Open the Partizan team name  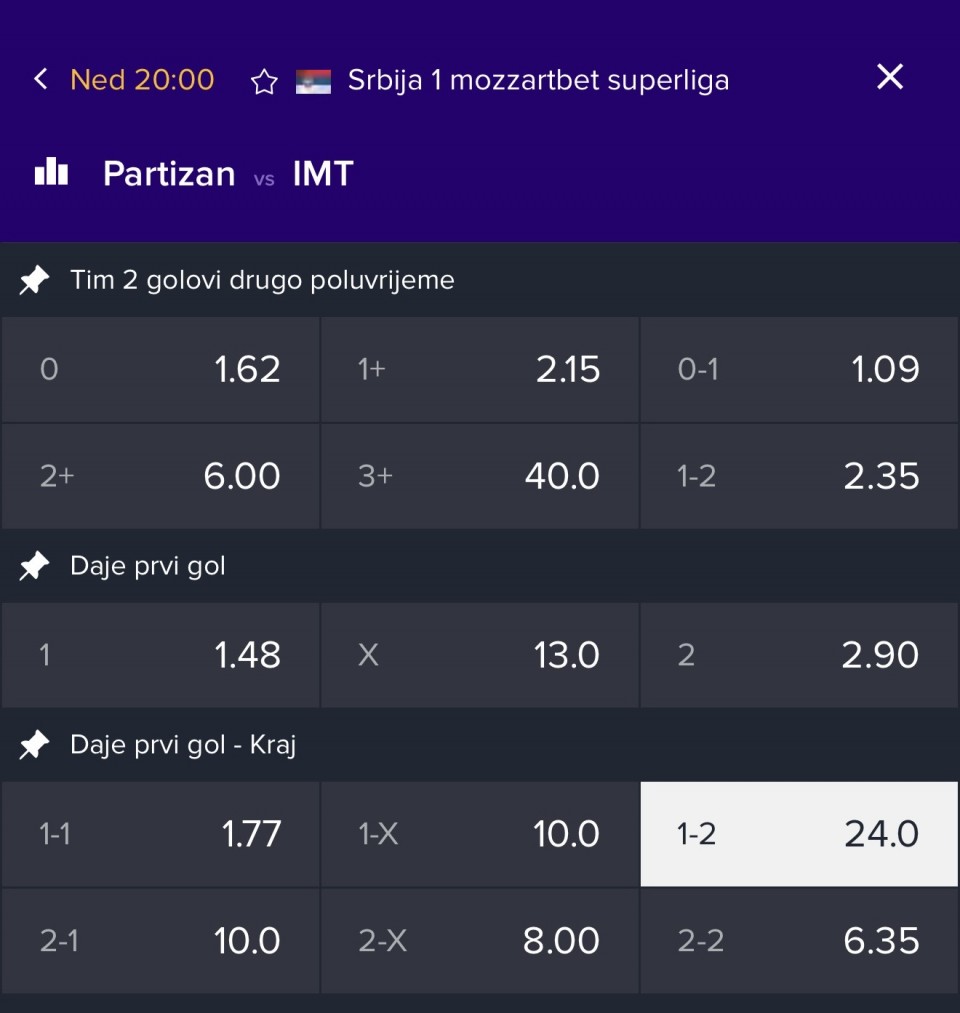[169, 174]
